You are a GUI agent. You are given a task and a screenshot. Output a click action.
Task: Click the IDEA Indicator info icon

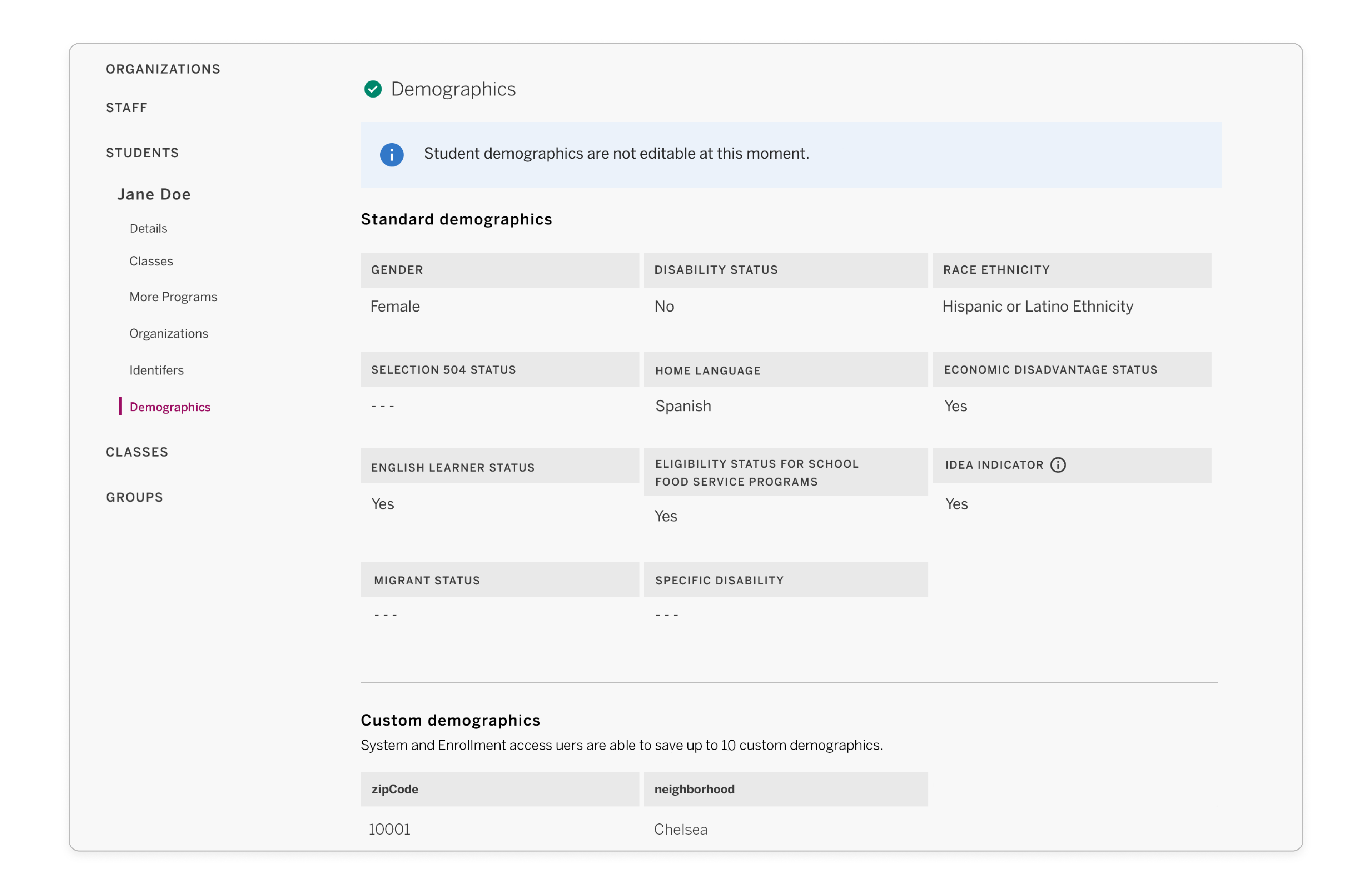pyautogui.click(x=1058, y=465)
